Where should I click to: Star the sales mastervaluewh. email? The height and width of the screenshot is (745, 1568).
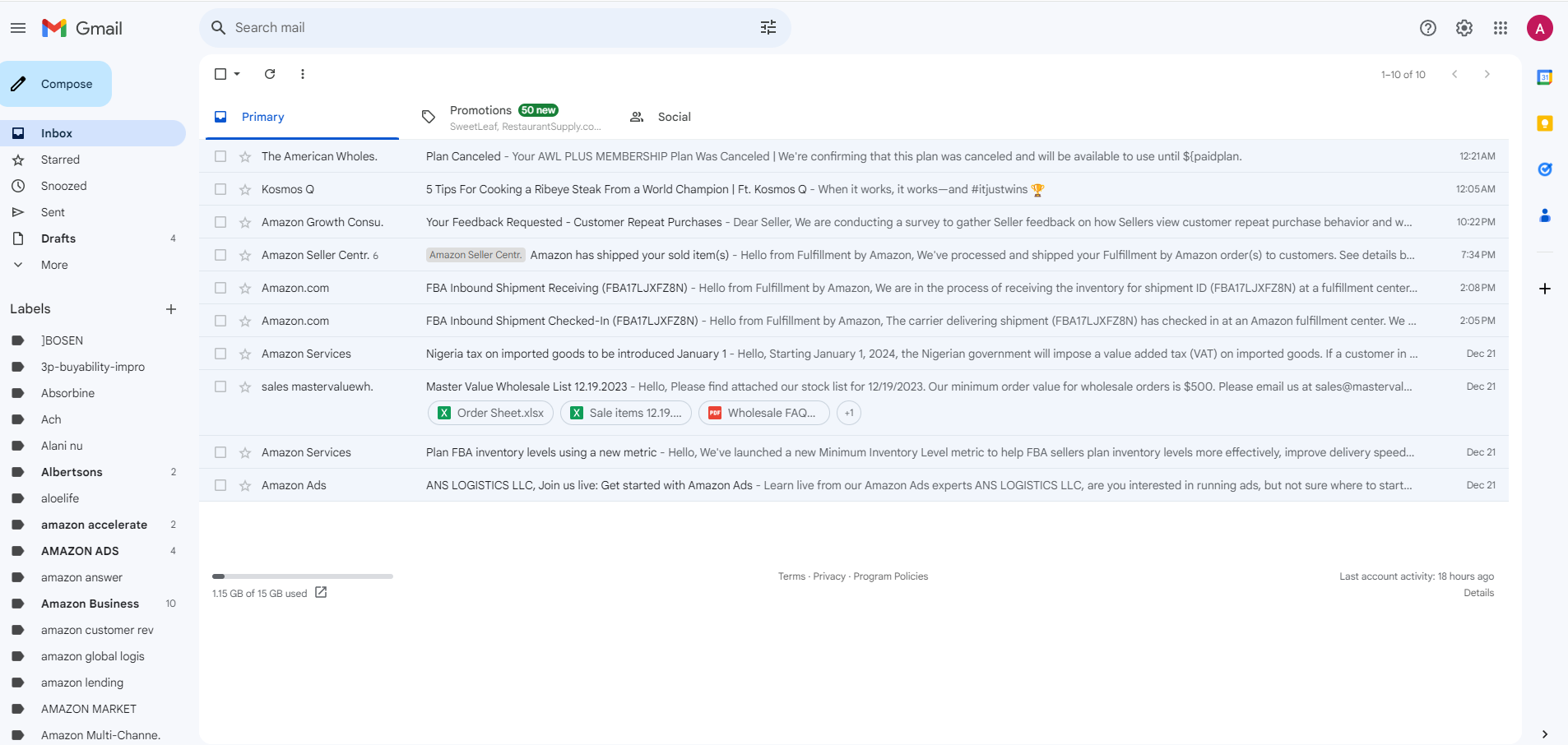click(x=245, y=386)
